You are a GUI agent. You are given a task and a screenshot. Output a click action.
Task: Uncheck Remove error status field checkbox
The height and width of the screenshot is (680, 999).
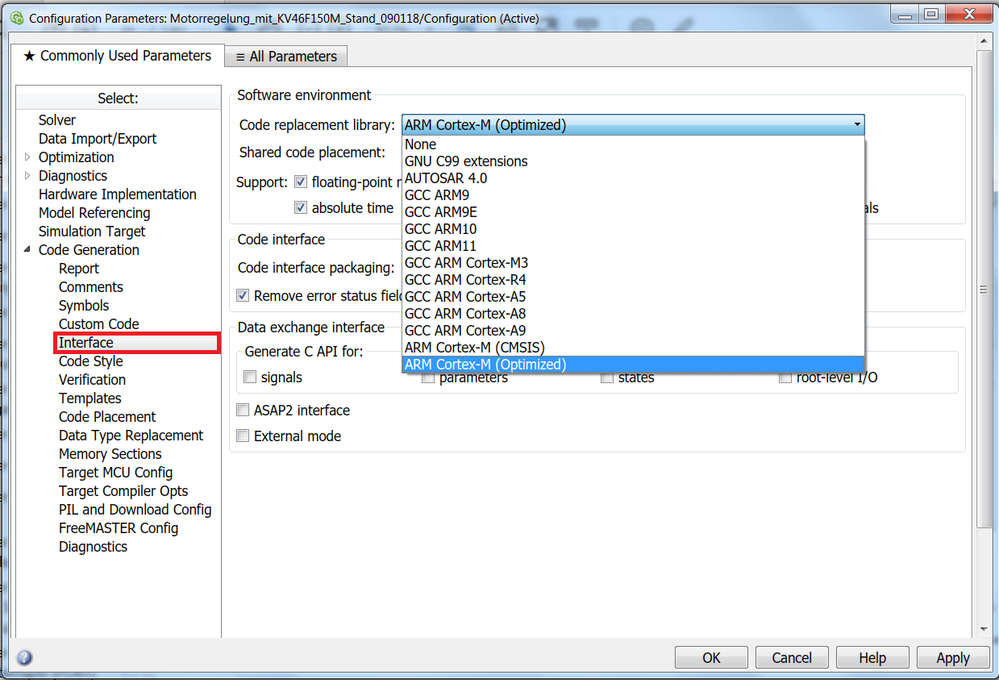(242, 296)
